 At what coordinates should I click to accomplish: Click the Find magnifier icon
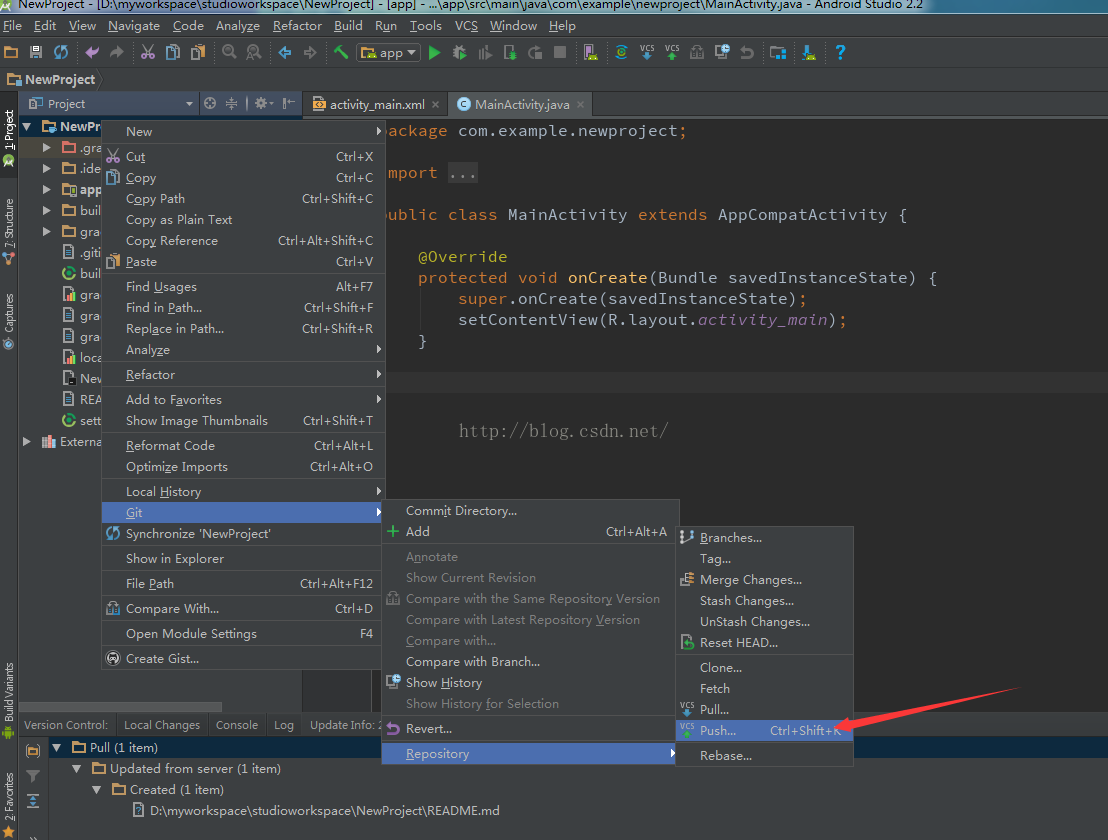(x=229, y=52)
